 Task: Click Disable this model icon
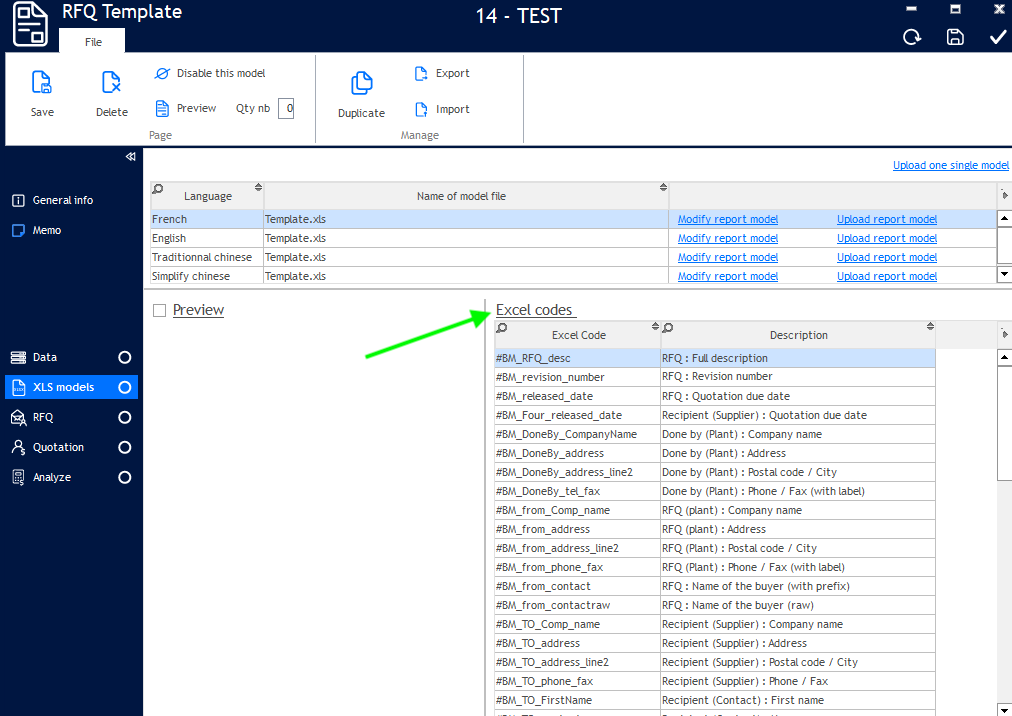pos(162,74)
